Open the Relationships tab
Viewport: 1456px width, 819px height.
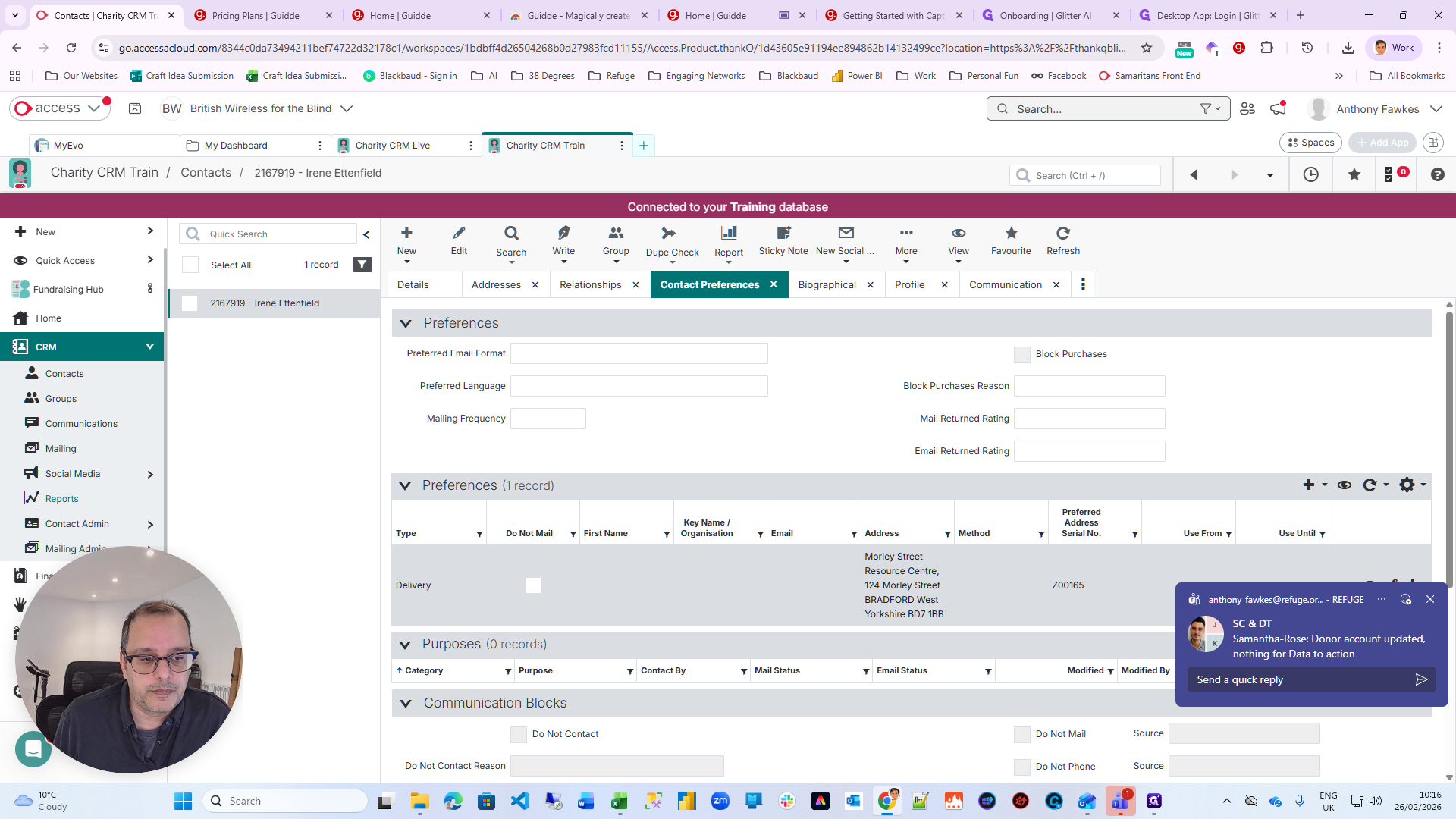click(590, 285)
